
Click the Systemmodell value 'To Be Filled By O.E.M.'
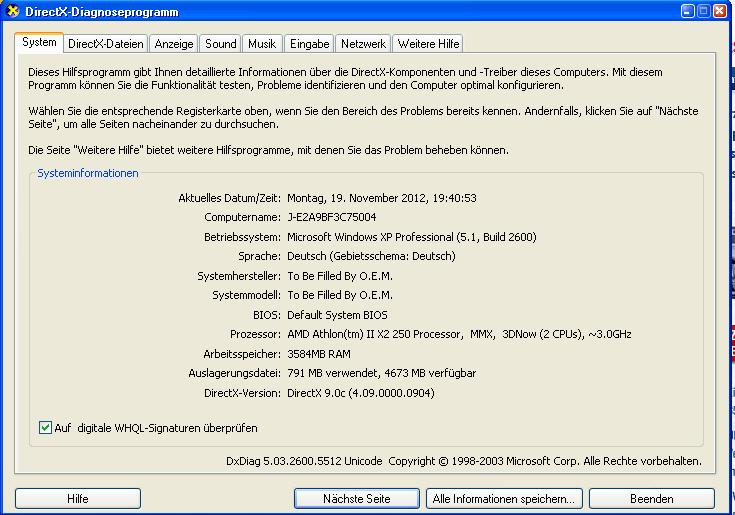click(340, 295)
